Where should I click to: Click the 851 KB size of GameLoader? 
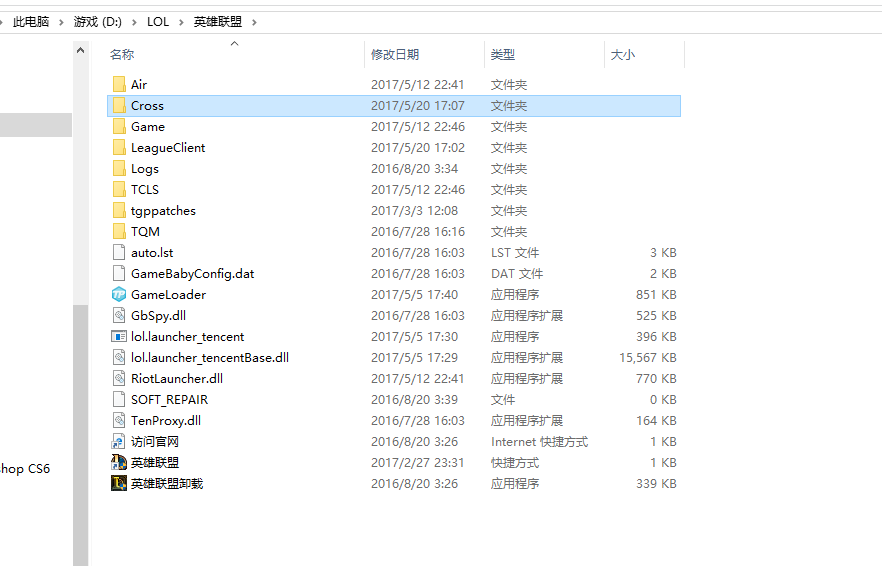point(656,295)
